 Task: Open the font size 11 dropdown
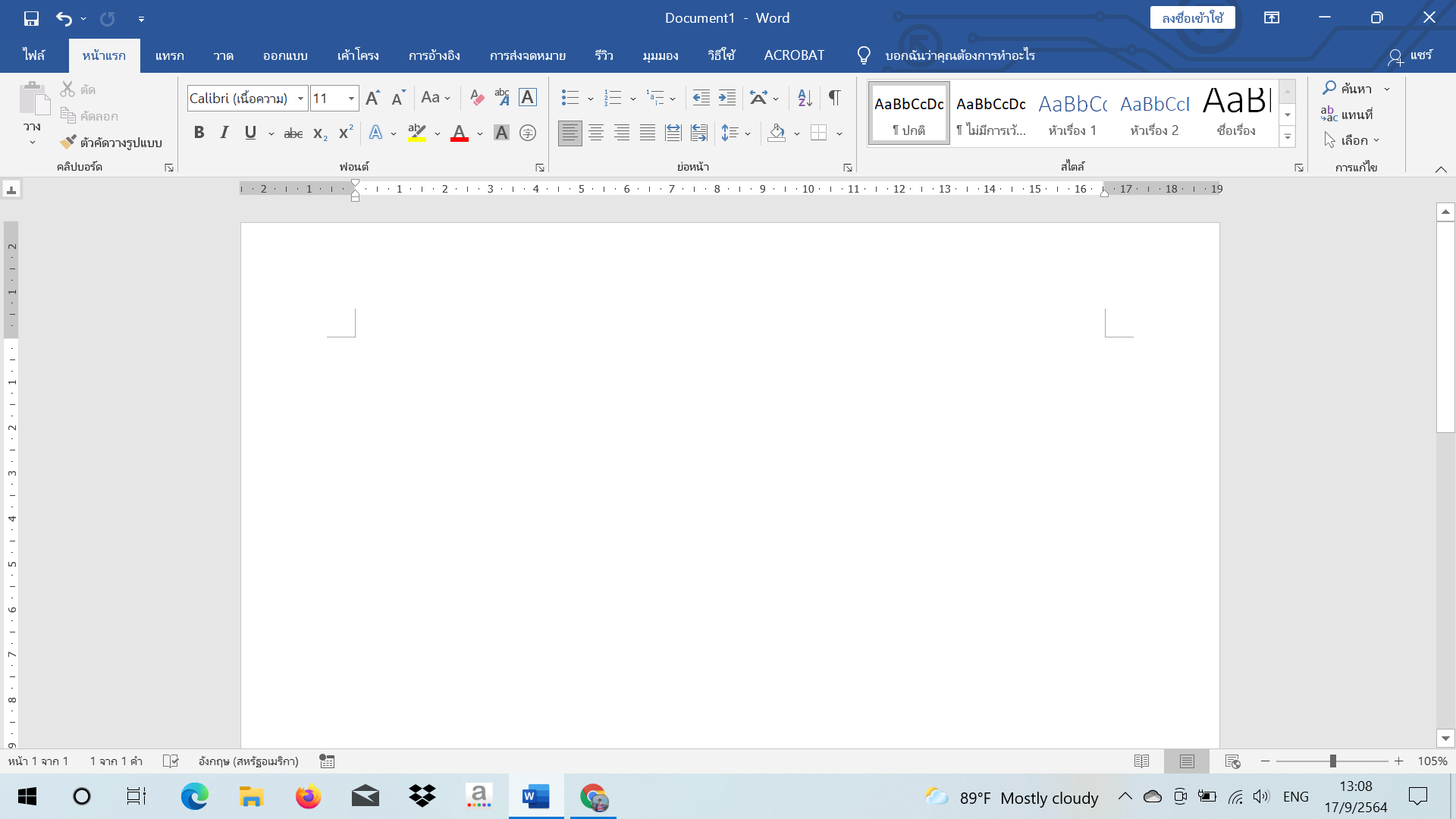pos(351,99)
